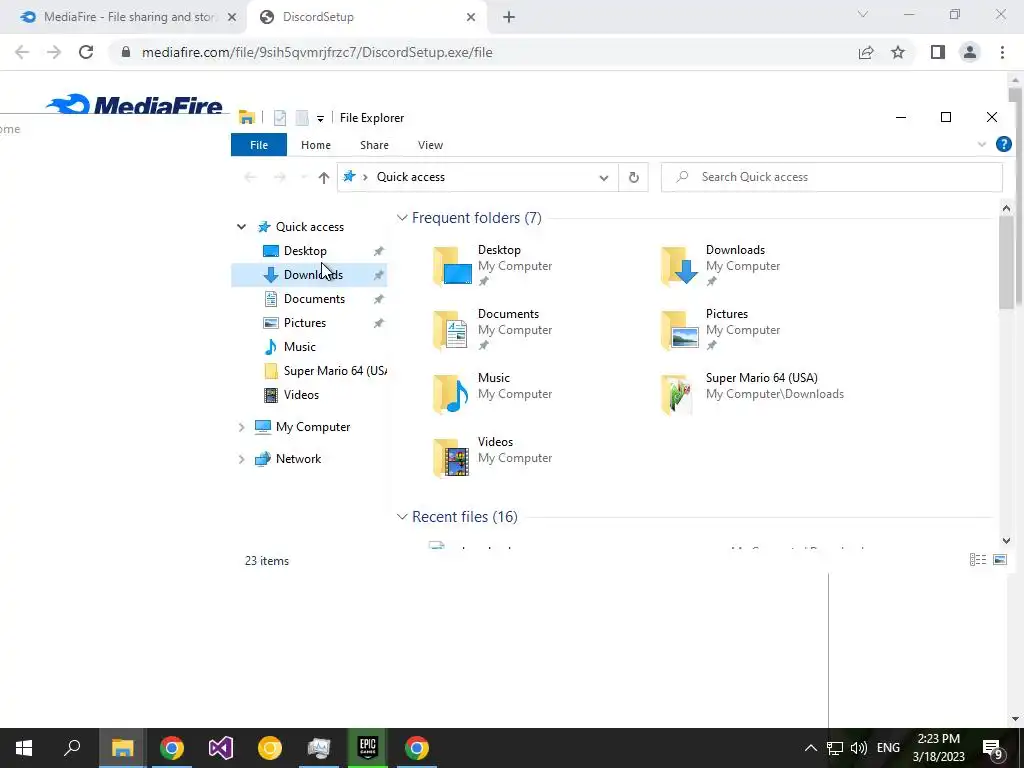1024x768 pixels.
Task: Expand the Network tree node
Action: pos(241,459)
